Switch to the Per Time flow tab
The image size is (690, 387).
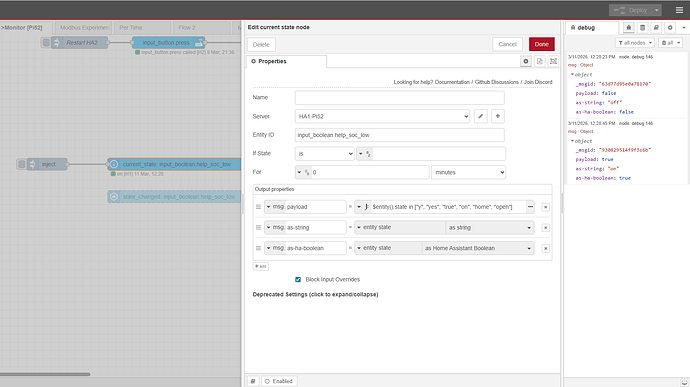[x=142, y=27]
